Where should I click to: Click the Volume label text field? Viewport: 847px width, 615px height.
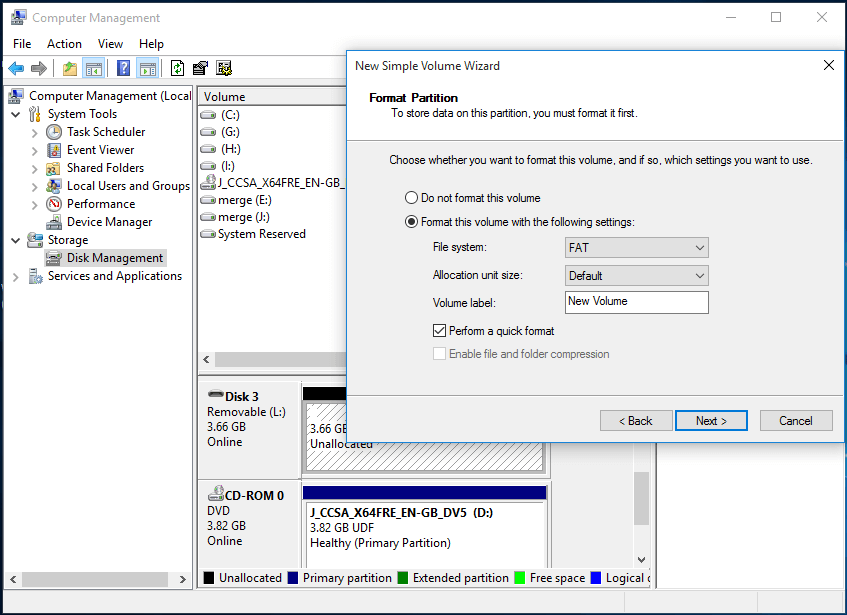click(636, 302)
